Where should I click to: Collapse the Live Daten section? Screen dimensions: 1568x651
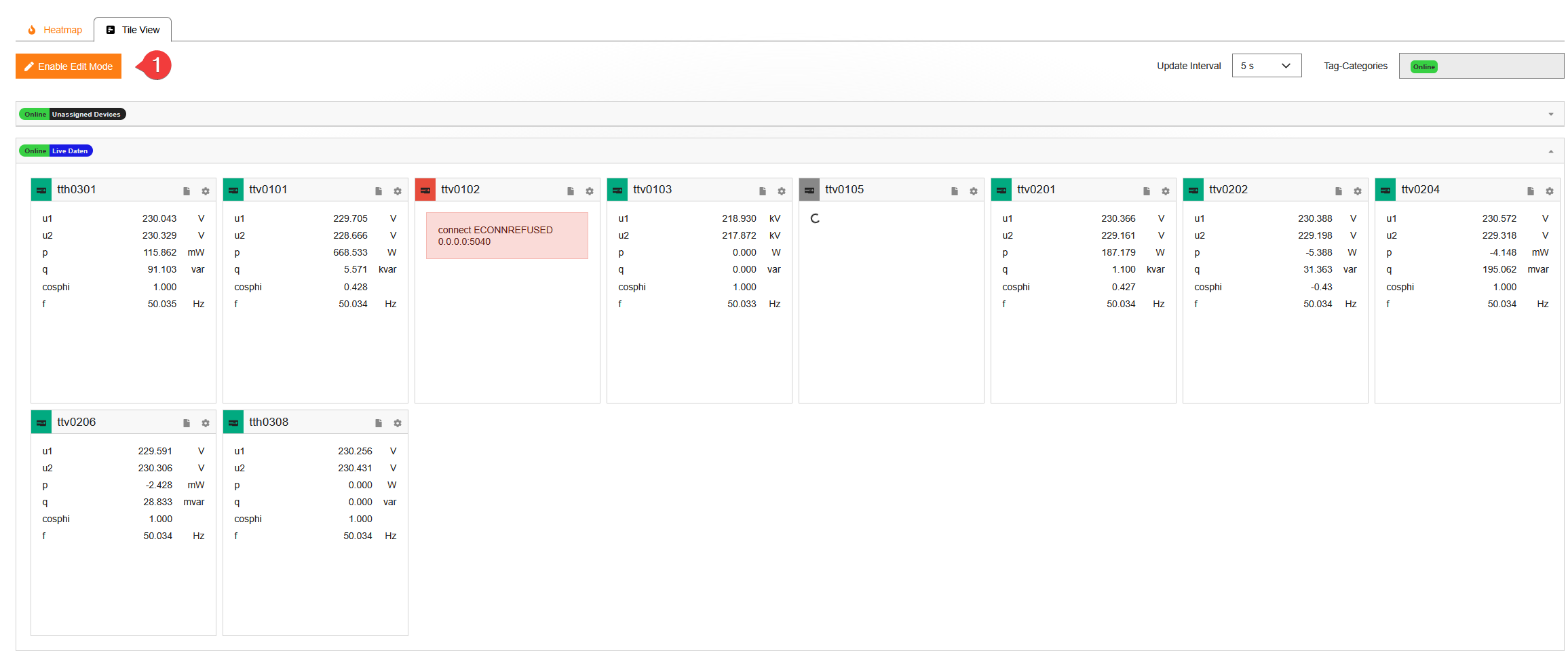pos(1551,151)
